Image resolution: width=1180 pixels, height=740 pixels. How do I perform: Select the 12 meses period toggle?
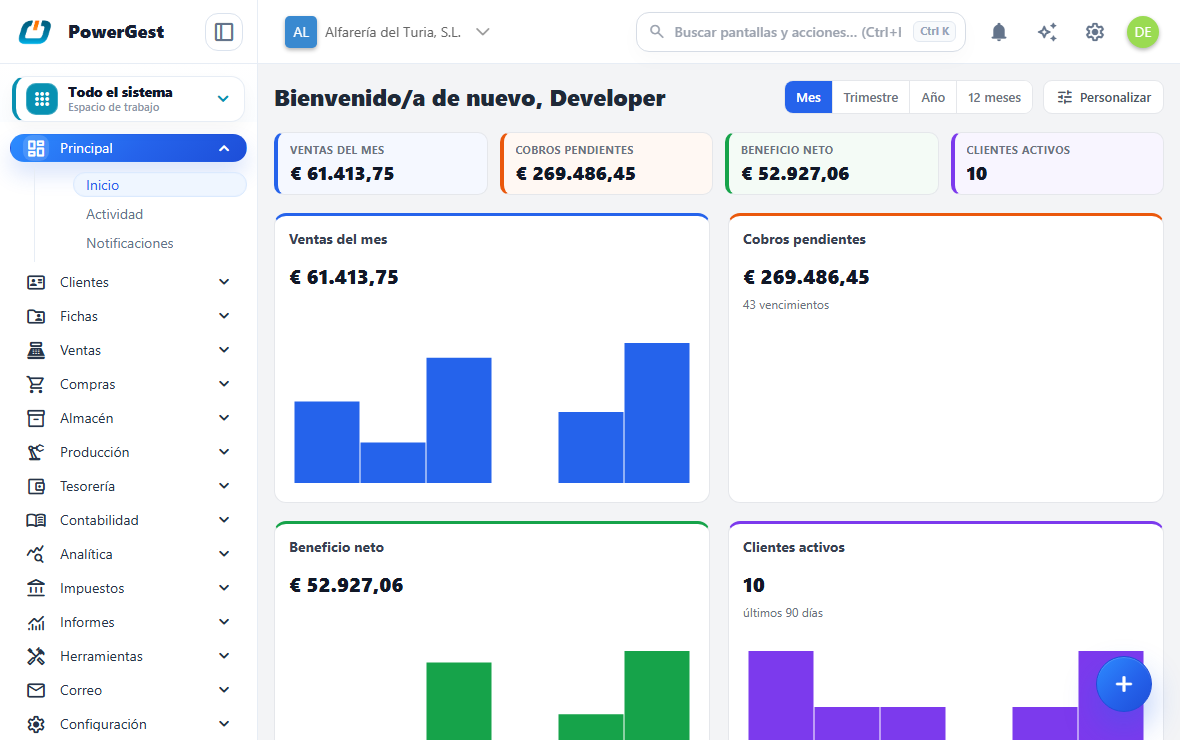coord(994,97)
